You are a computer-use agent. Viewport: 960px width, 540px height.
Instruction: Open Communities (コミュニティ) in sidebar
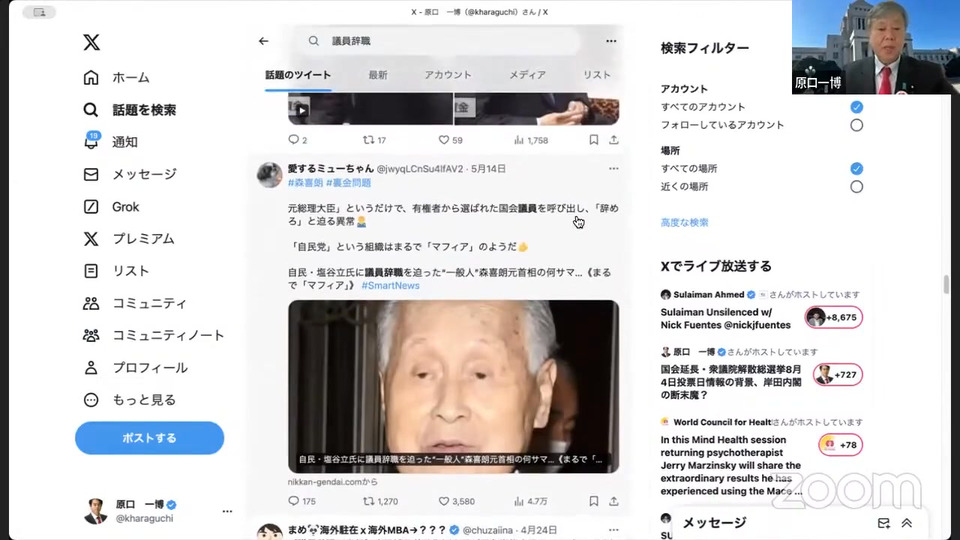[x=135, y=303]
